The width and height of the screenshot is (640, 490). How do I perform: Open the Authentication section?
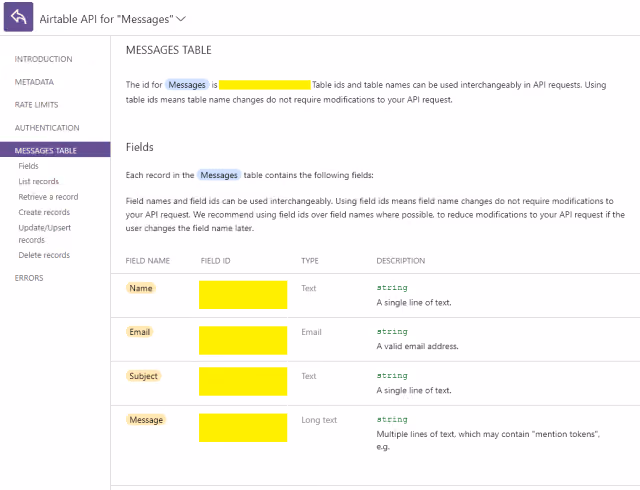(x=47, y=128)
